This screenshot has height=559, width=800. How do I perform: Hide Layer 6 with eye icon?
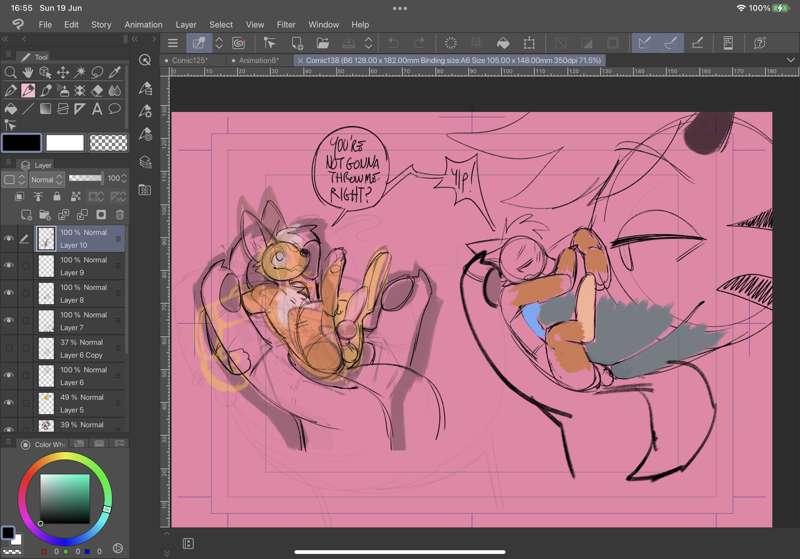(9, 375)
